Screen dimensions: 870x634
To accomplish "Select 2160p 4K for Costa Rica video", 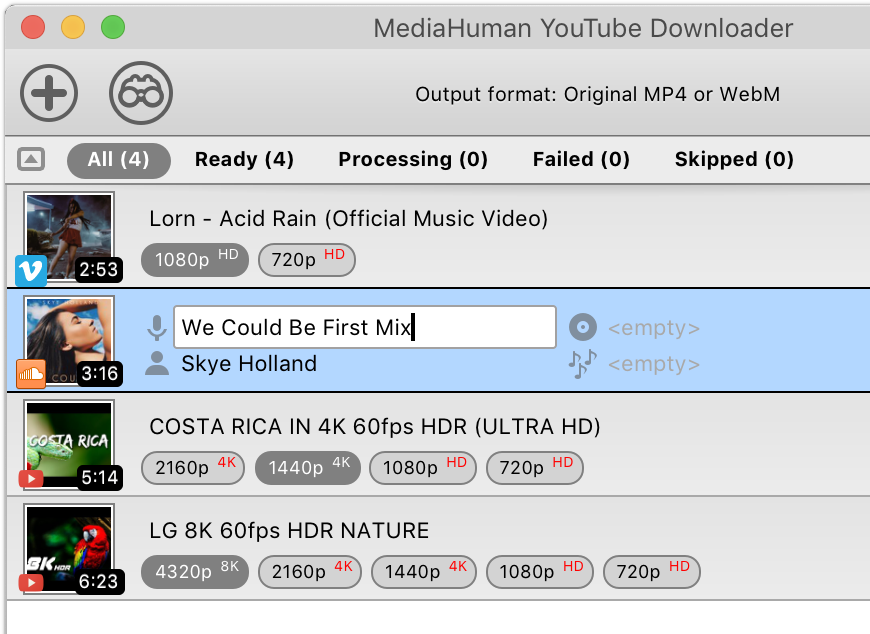I will pos(194,467).
